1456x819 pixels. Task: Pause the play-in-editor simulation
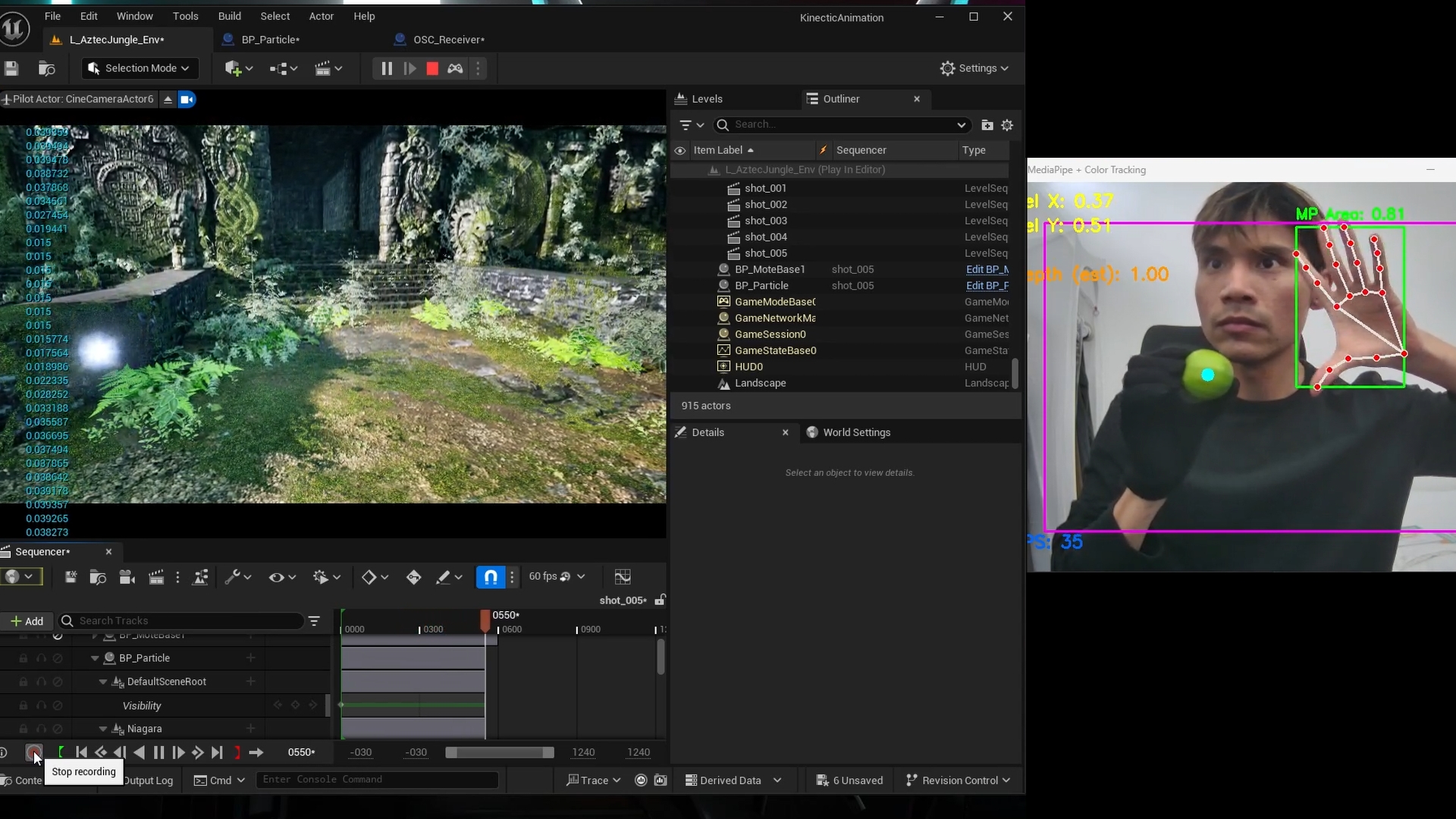pyautogui.click(x=387, y=68)
